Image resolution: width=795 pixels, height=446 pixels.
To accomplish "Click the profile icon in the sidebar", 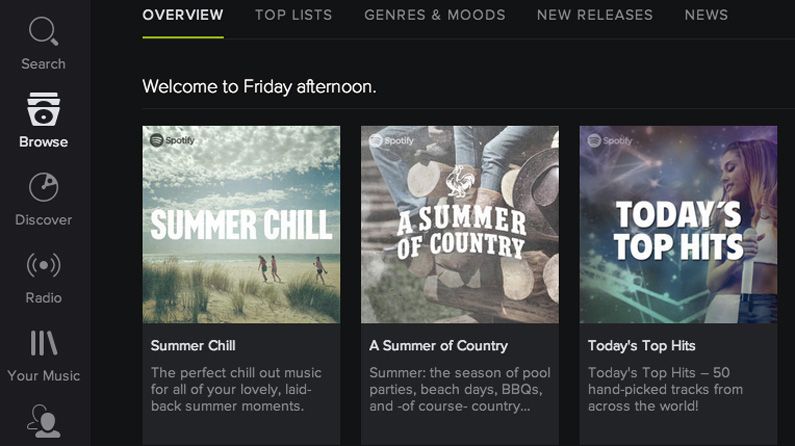I will pos(43,420).
